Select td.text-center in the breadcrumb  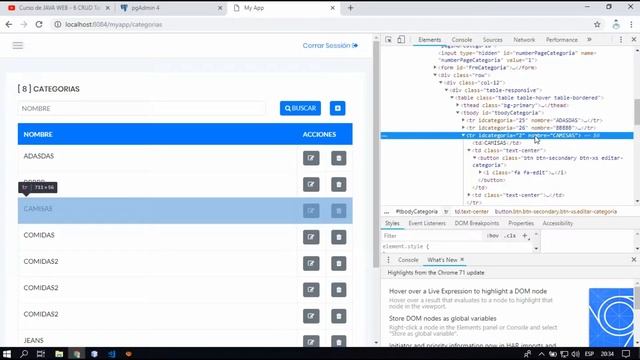[x=471, y=211]
